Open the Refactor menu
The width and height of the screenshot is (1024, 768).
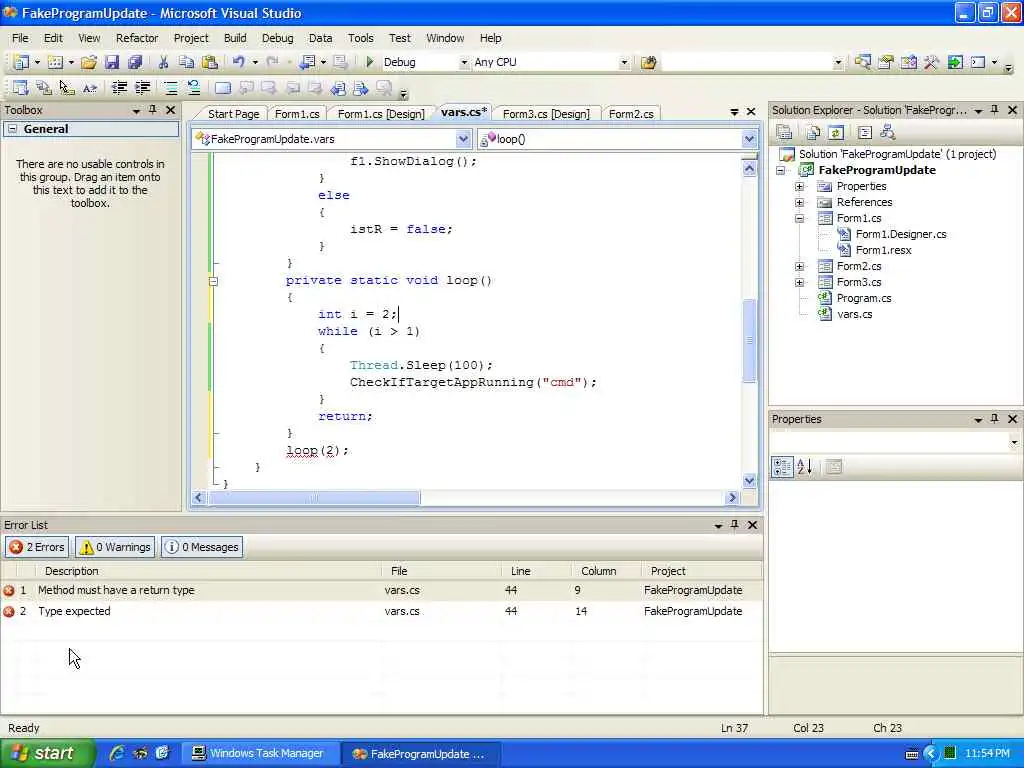[x=136, y=38]
